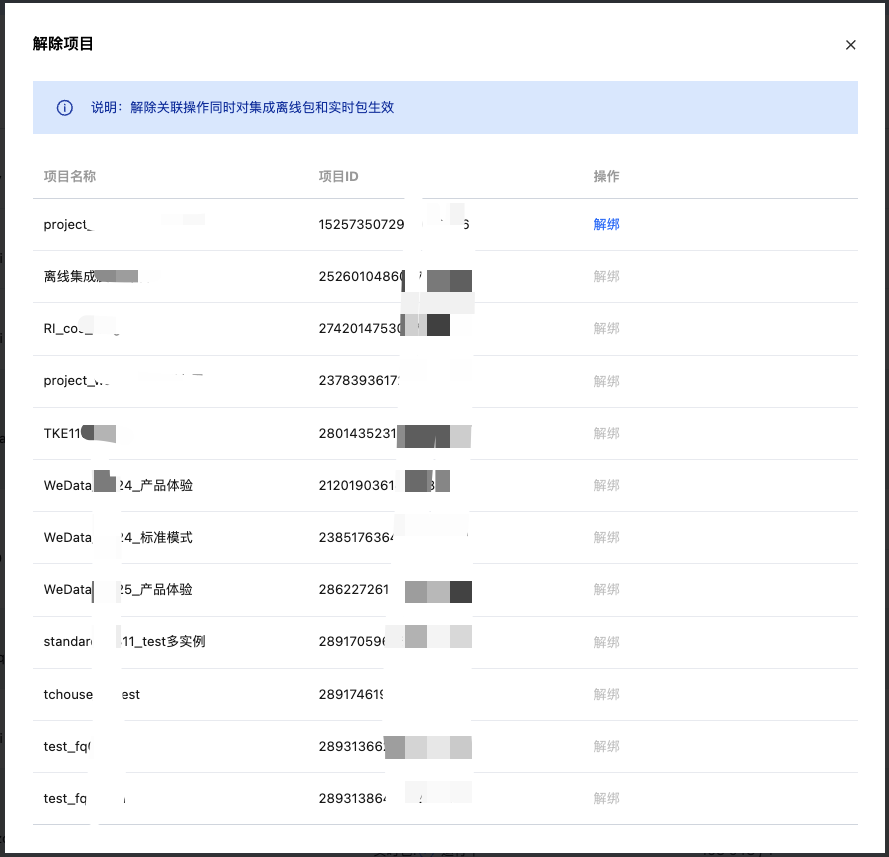
Task: Click the info icon in the notice banner
Action: [65, 108]
